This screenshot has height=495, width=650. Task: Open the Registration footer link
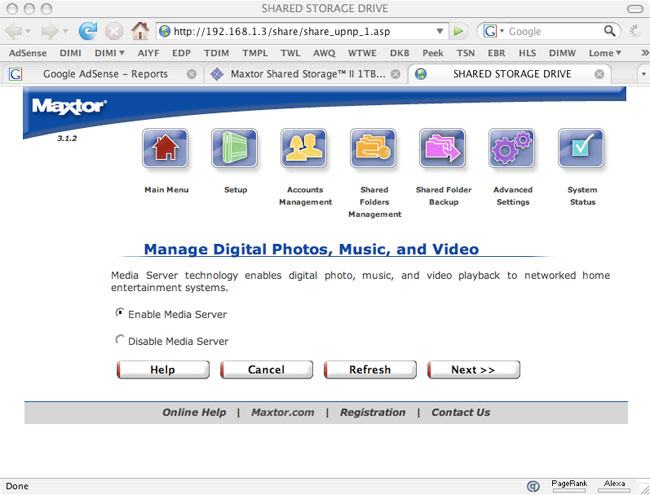tap(373, 412)
